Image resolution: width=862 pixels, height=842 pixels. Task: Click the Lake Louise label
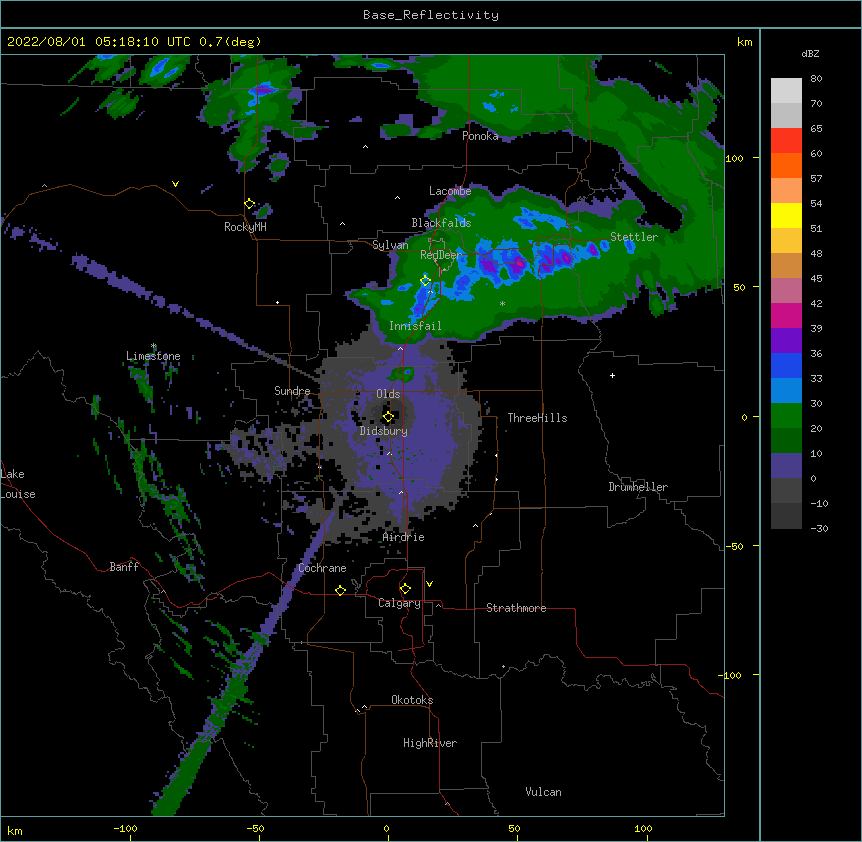tap(18, 484)
